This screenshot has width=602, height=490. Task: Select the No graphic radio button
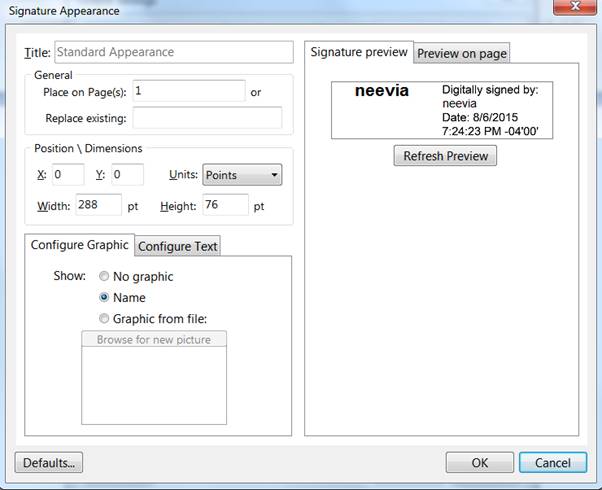point(104,276)
